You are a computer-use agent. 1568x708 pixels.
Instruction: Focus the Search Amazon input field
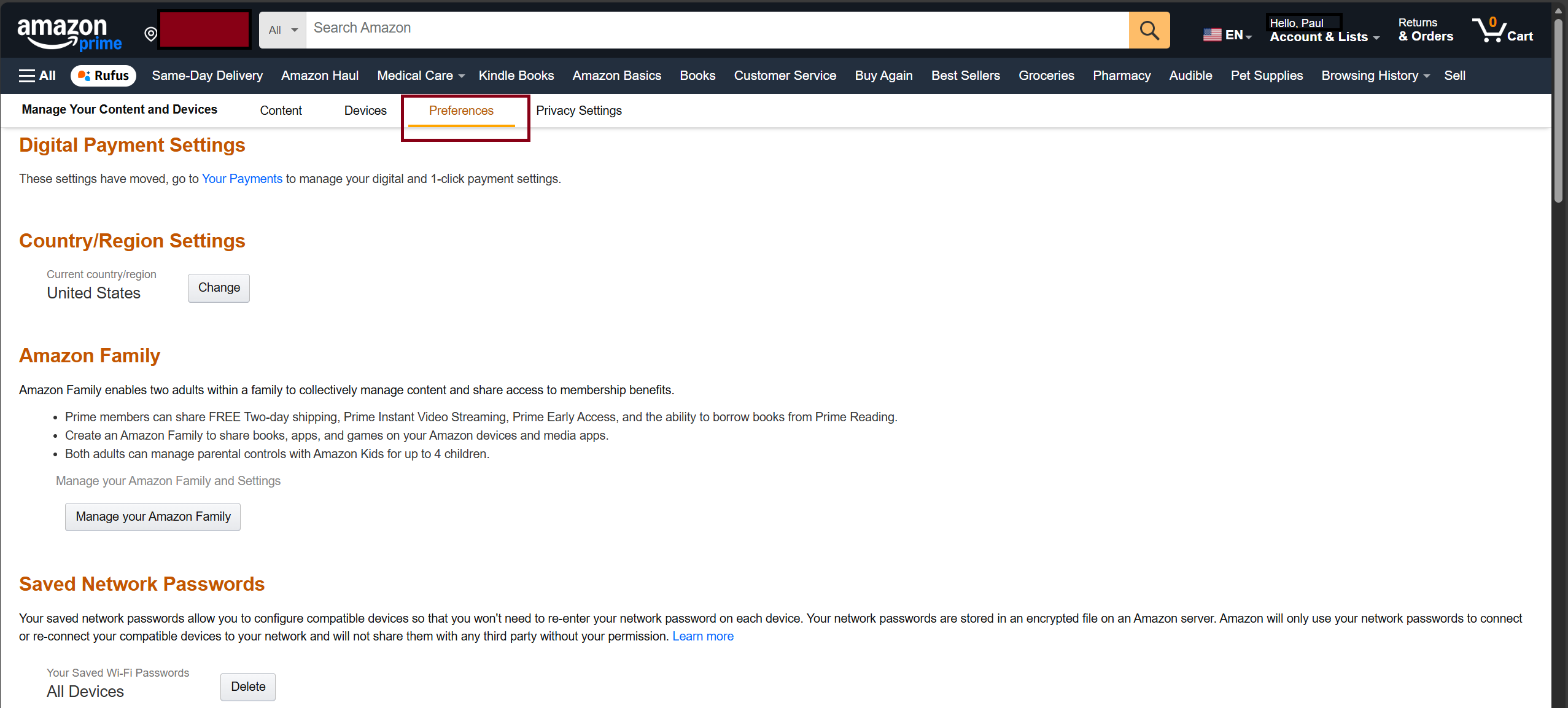716,29
